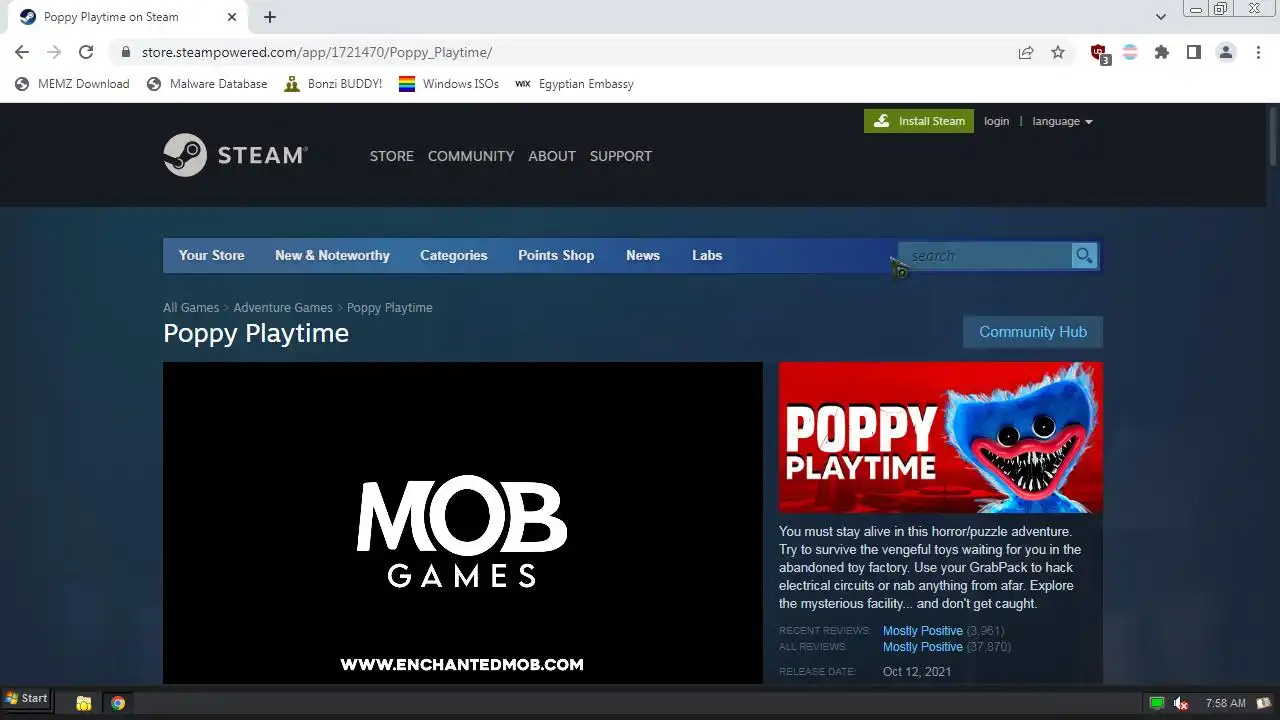This screenshot has width=1280, height=720.
Task: Open the tab search chevron
Action: tap(1160, 16)
